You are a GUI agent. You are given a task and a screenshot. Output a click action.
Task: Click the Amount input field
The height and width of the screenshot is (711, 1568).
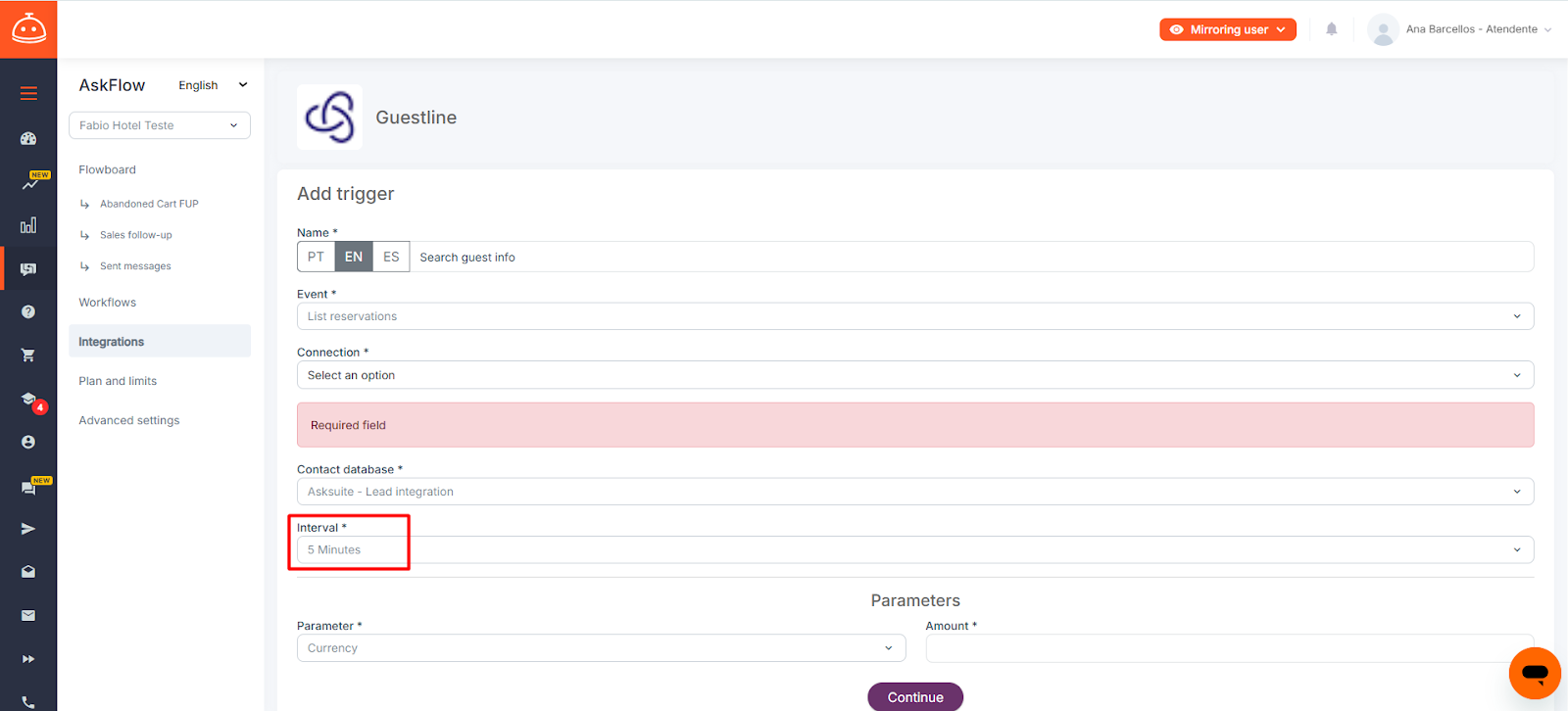pos(1230,648)
